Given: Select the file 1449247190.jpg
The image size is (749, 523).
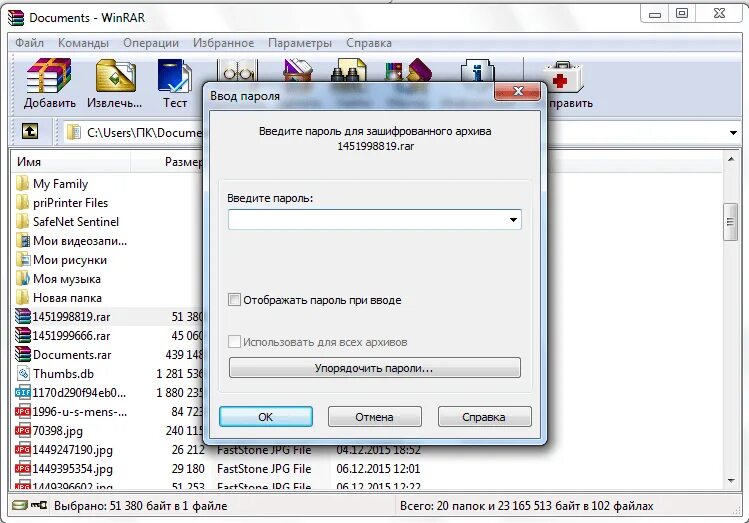Looking at the screenshot, I should (64, 450).
